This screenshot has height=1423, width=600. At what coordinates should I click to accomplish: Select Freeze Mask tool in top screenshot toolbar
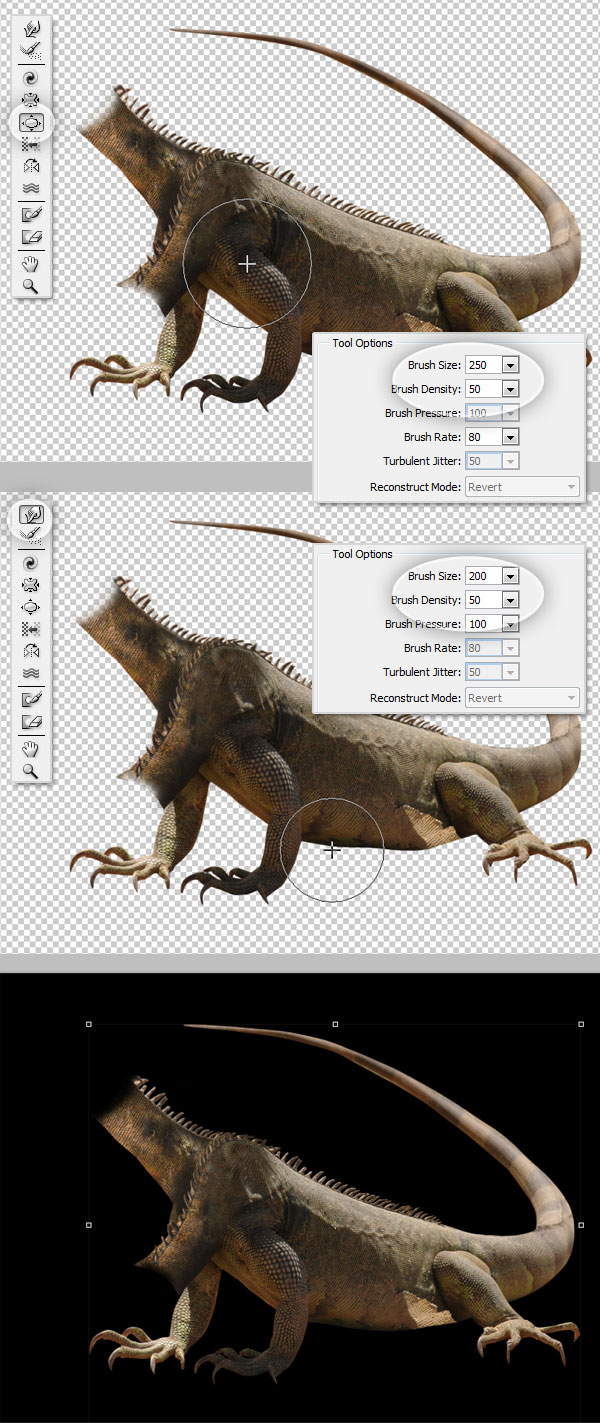[31, 215]
